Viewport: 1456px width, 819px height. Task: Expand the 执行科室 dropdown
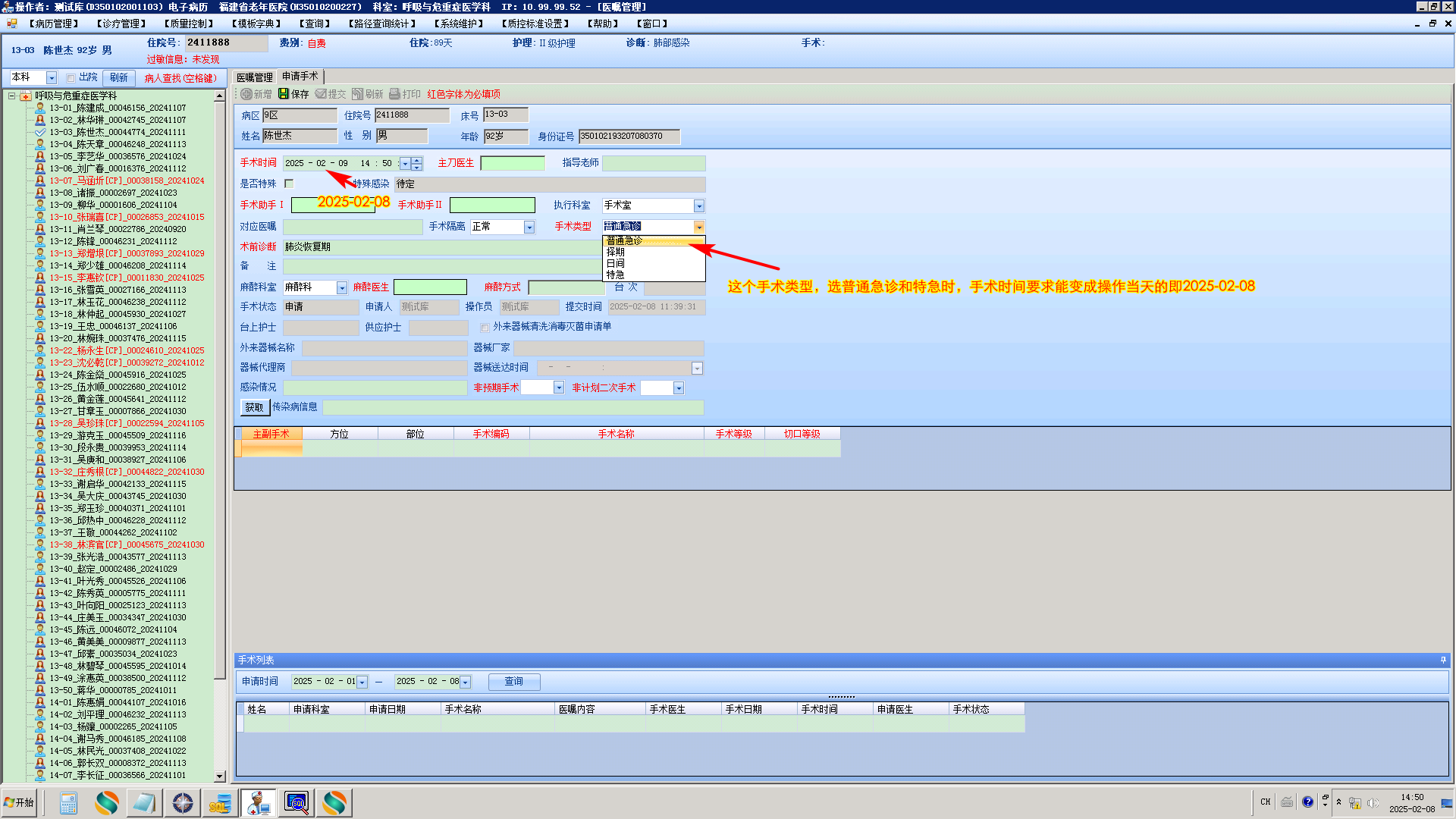pyautogui.click(x=698, y=206)
